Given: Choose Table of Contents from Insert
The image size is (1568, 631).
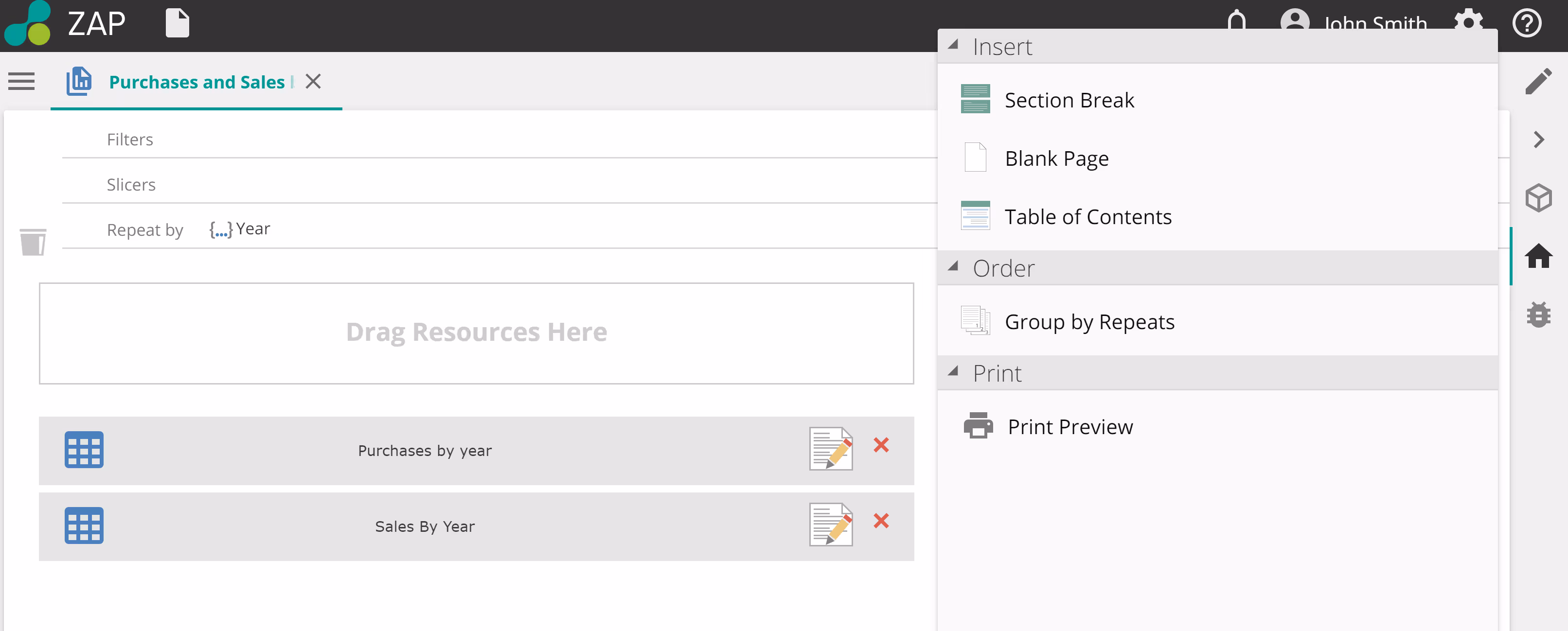Looking at the screenshot, I should pos(1087,217).
